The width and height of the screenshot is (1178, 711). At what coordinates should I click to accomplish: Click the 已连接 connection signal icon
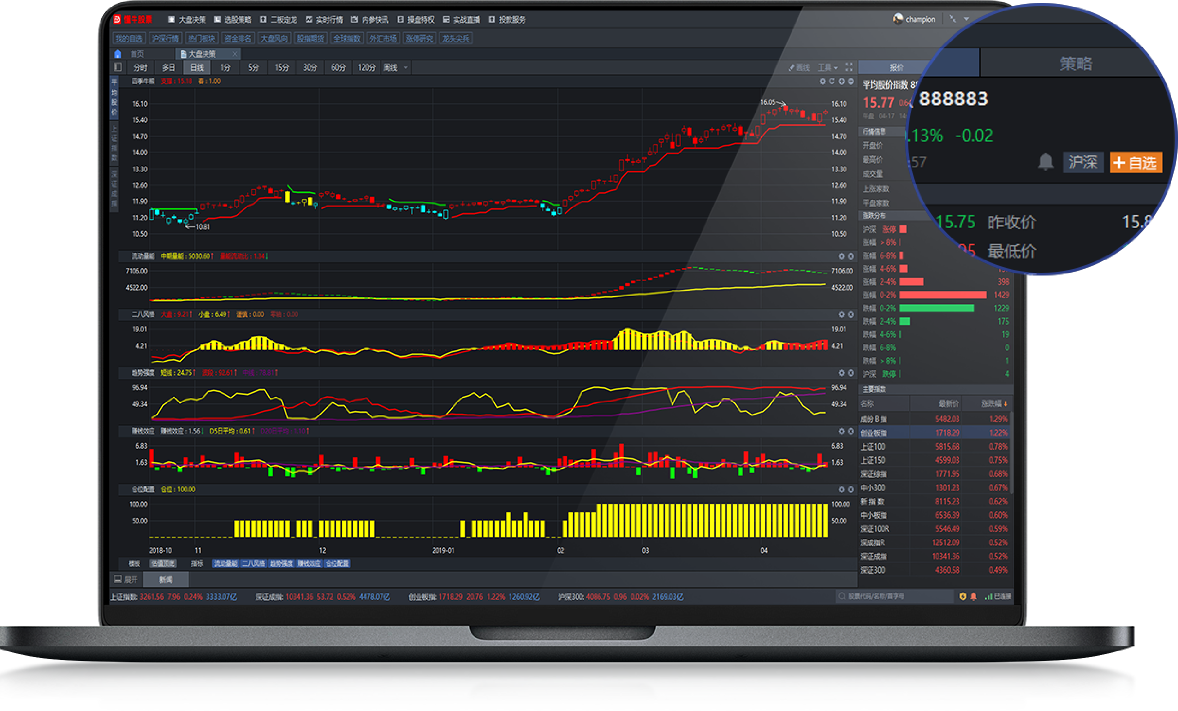click(x=987, y=597)
